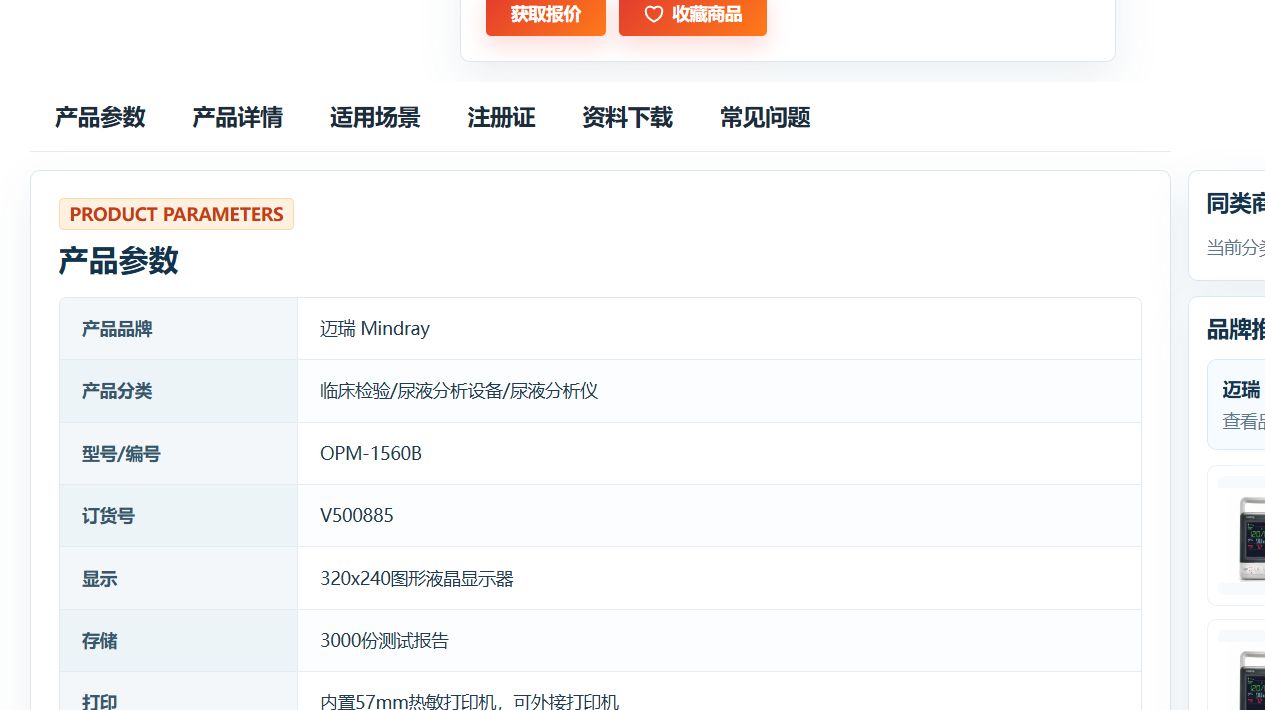
Task: Click the 收藏商品 button
Action: (693, 15)
